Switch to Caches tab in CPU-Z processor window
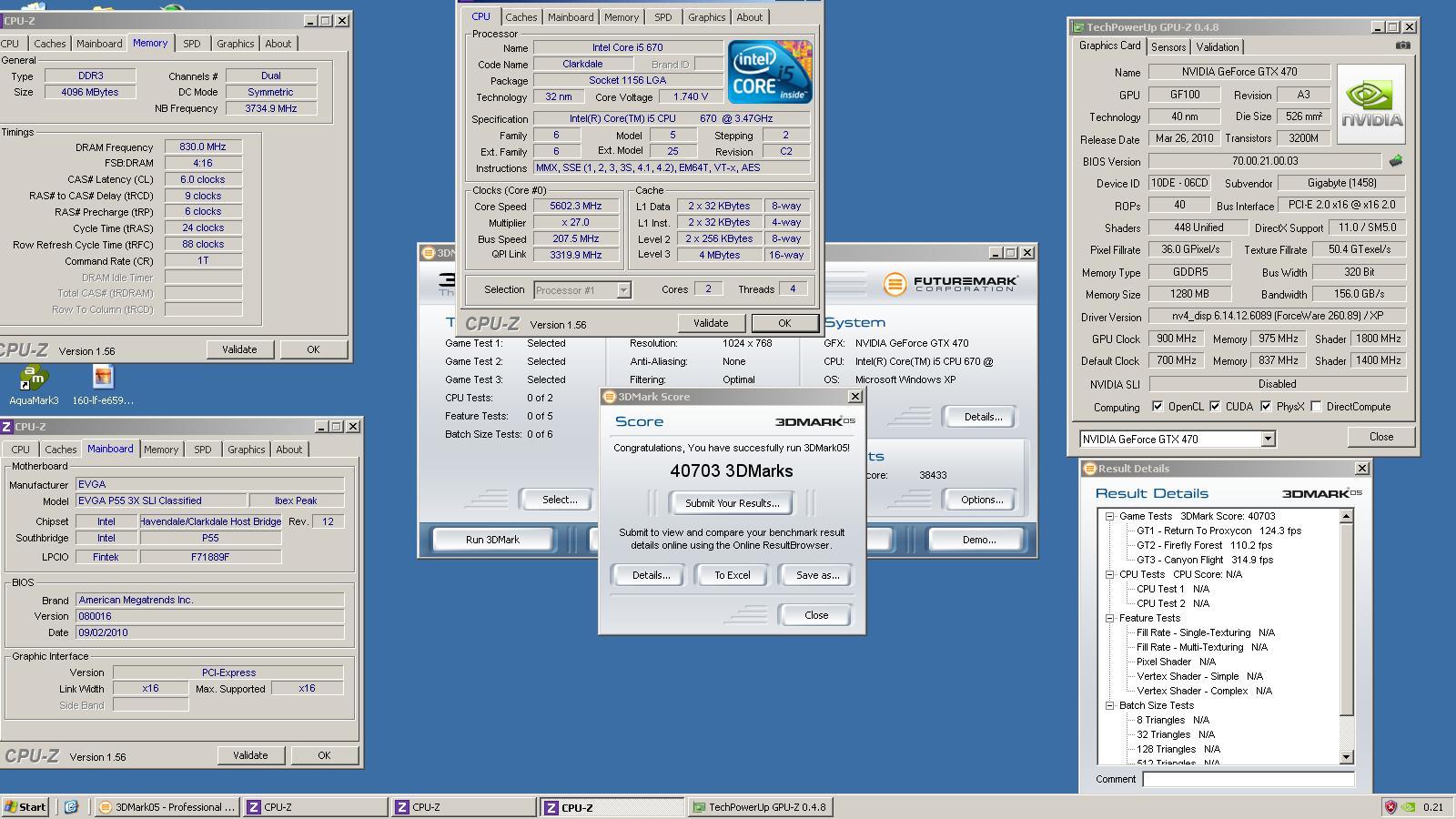 click(521, 17)
